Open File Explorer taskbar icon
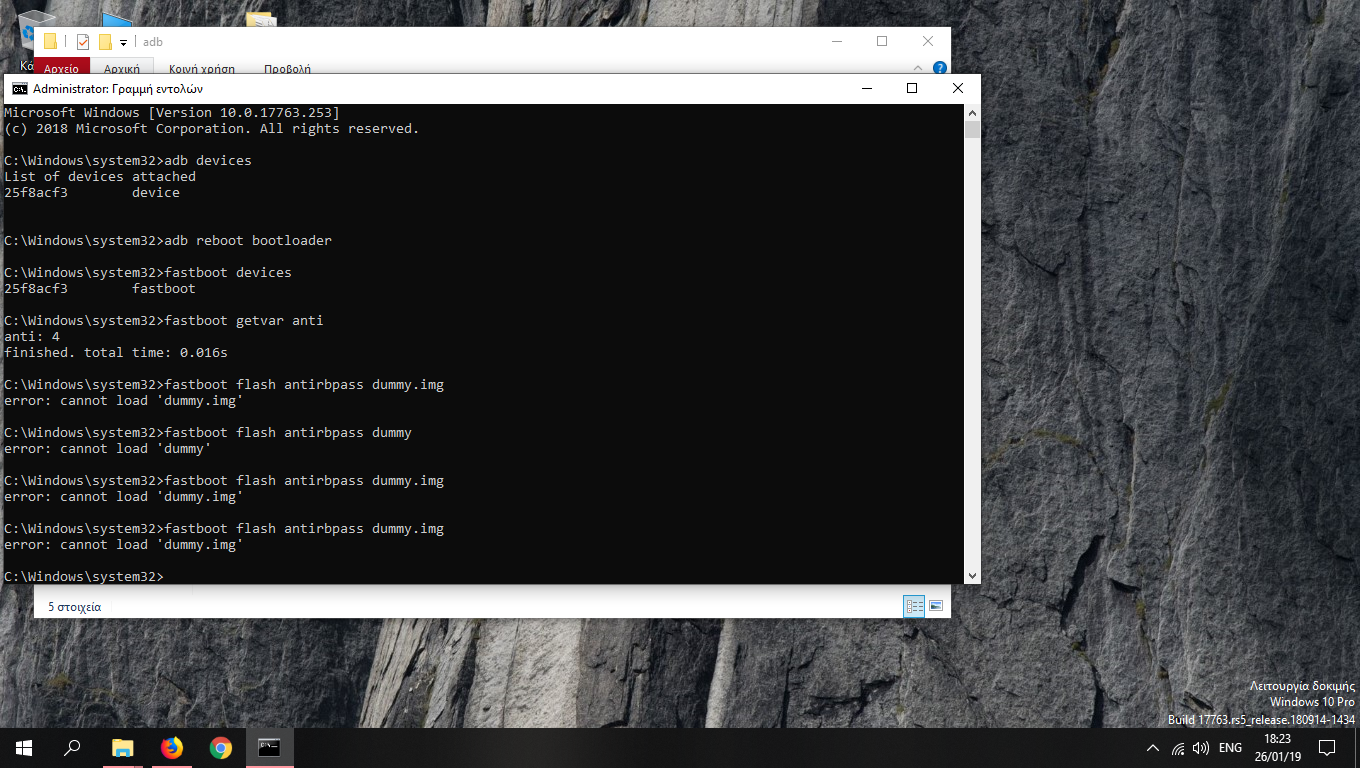 click(x=123, y=748)
